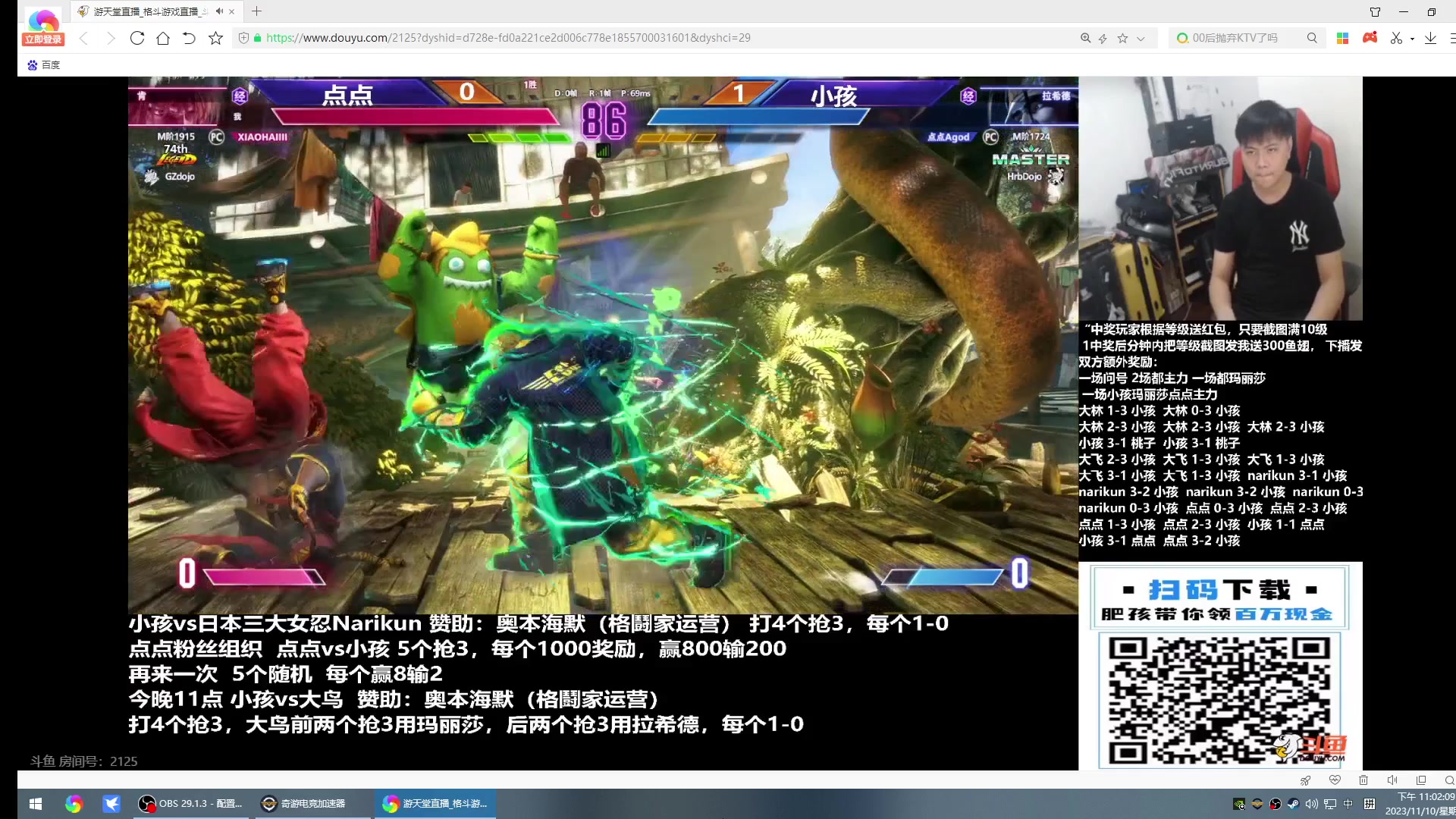1456x819 pixels.
Task: Click the shield site security icon
Action: click(x=243, y=38)
